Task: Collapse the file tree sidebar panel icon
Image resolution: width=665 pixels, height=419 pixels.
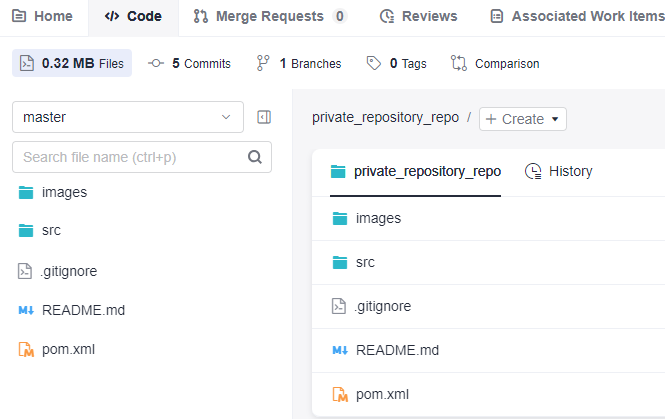Action: (264, 117)
